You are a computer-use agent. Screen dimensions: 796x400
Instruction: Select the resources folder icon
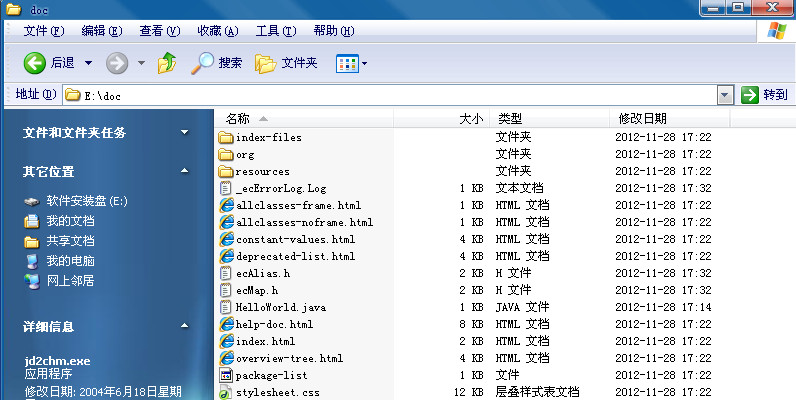pos(225,172)
